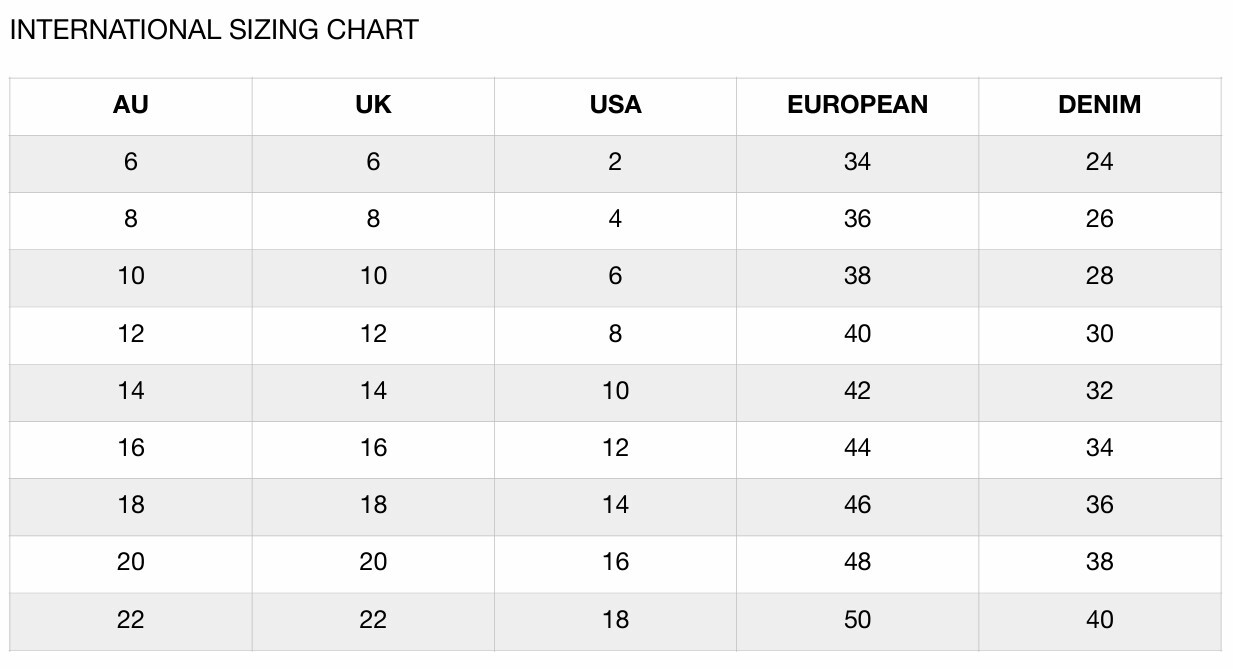Image resolution: width=1233 pixels, height=669 pixels.
Task: Click the AU column header
Action: tap(131, 105)
